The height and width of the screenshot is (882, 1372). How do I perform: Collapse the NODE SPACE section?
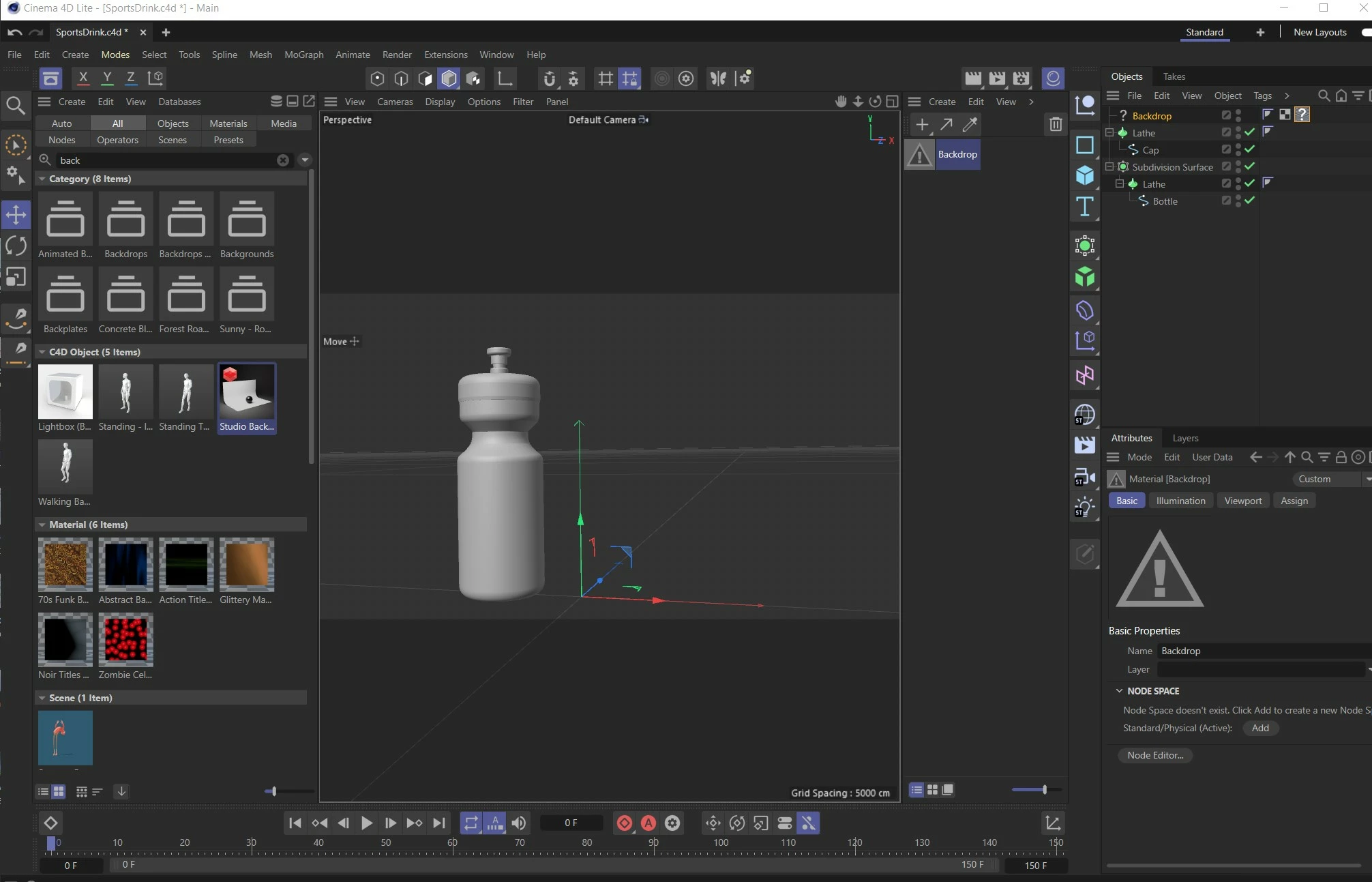click(1119, 691)
